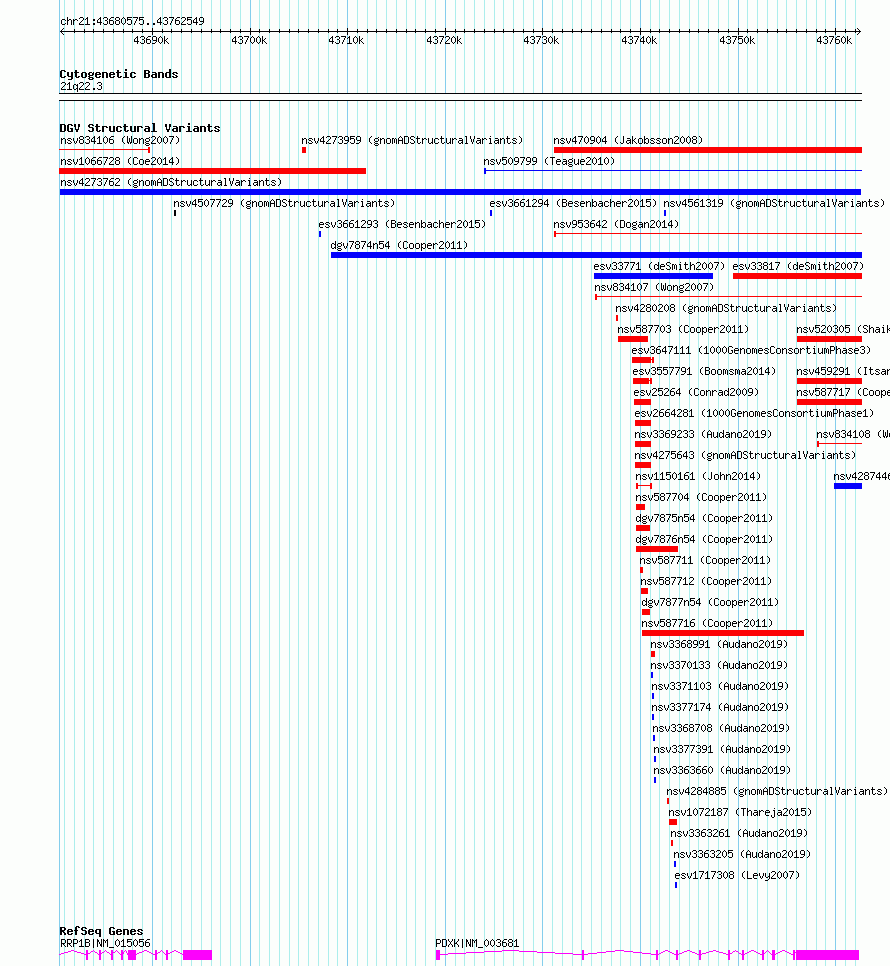The height and width of the screenshot is (966, 890).
Task: Click dgv7874n54 (Cooper2011) label
Action: pos(399,245)
